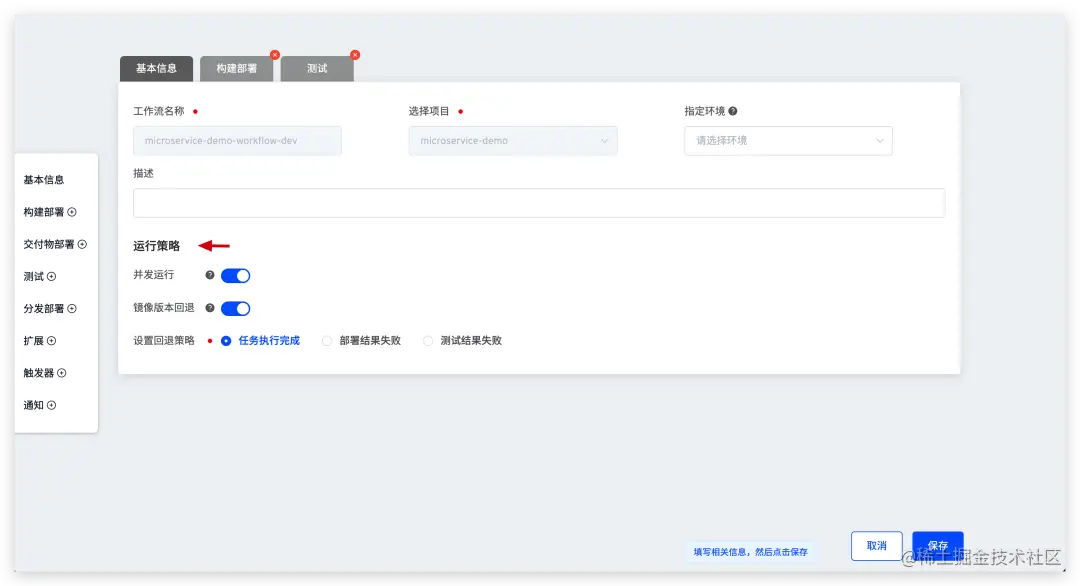Click the 运行策略 heading
The width and height of the screenshot is (1080, 586).
pos(156,246)
